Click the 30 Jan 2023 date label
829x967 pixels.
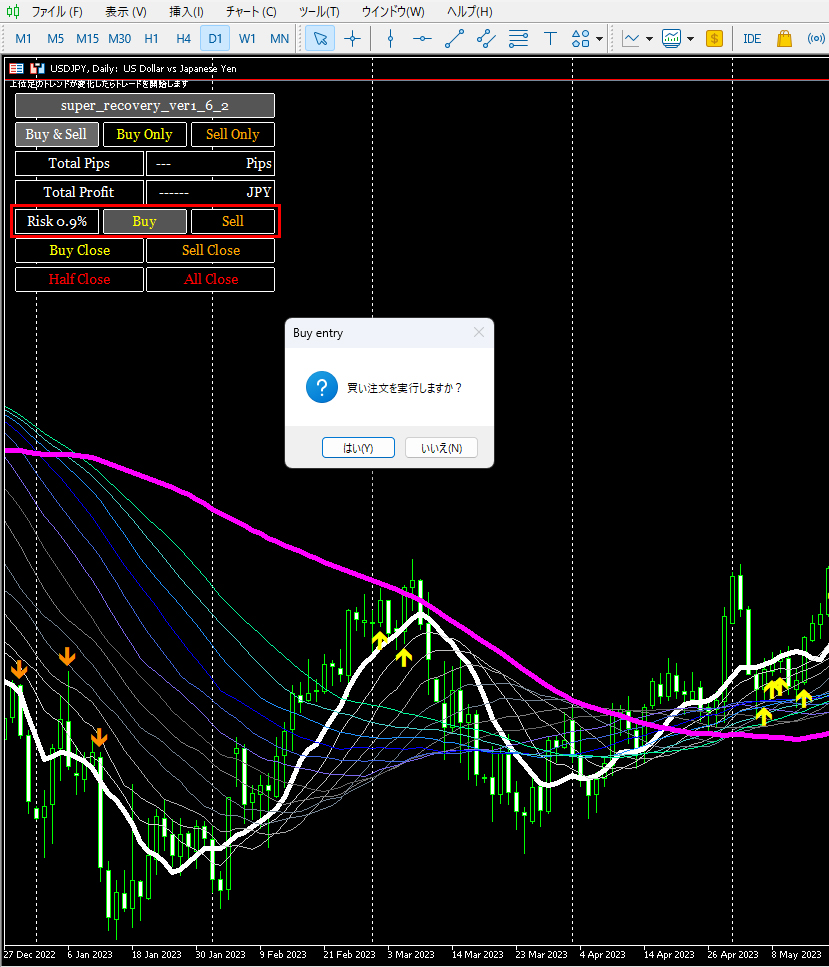click(220, 955)
